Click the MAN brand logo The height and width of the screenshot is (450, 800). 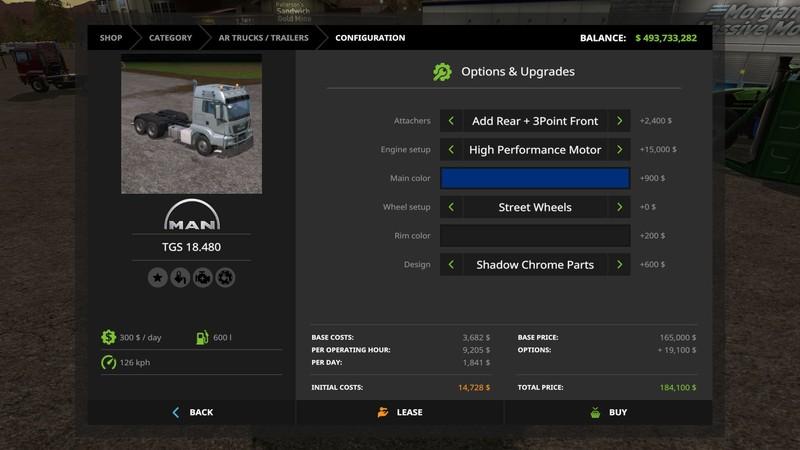(191, 217)
